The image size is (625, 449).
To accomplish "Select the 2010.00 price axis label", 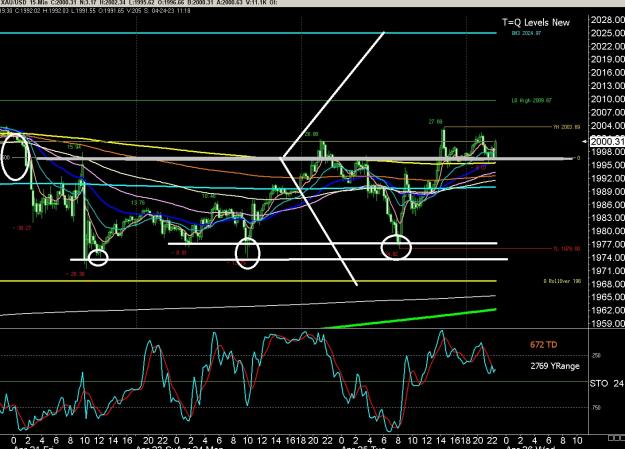I will point(607,99).
